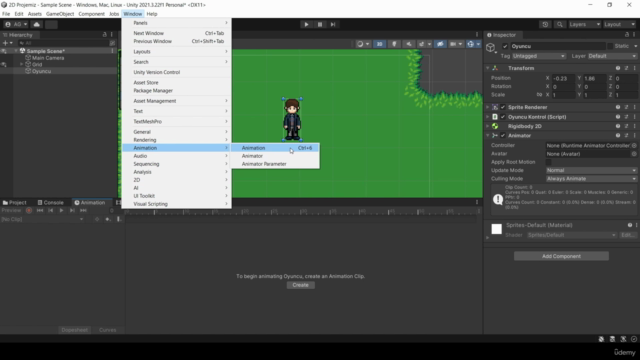The width and height of the screenshot is (640, 360).
Task: Switch to the Project tab
Action: point(14,202)
